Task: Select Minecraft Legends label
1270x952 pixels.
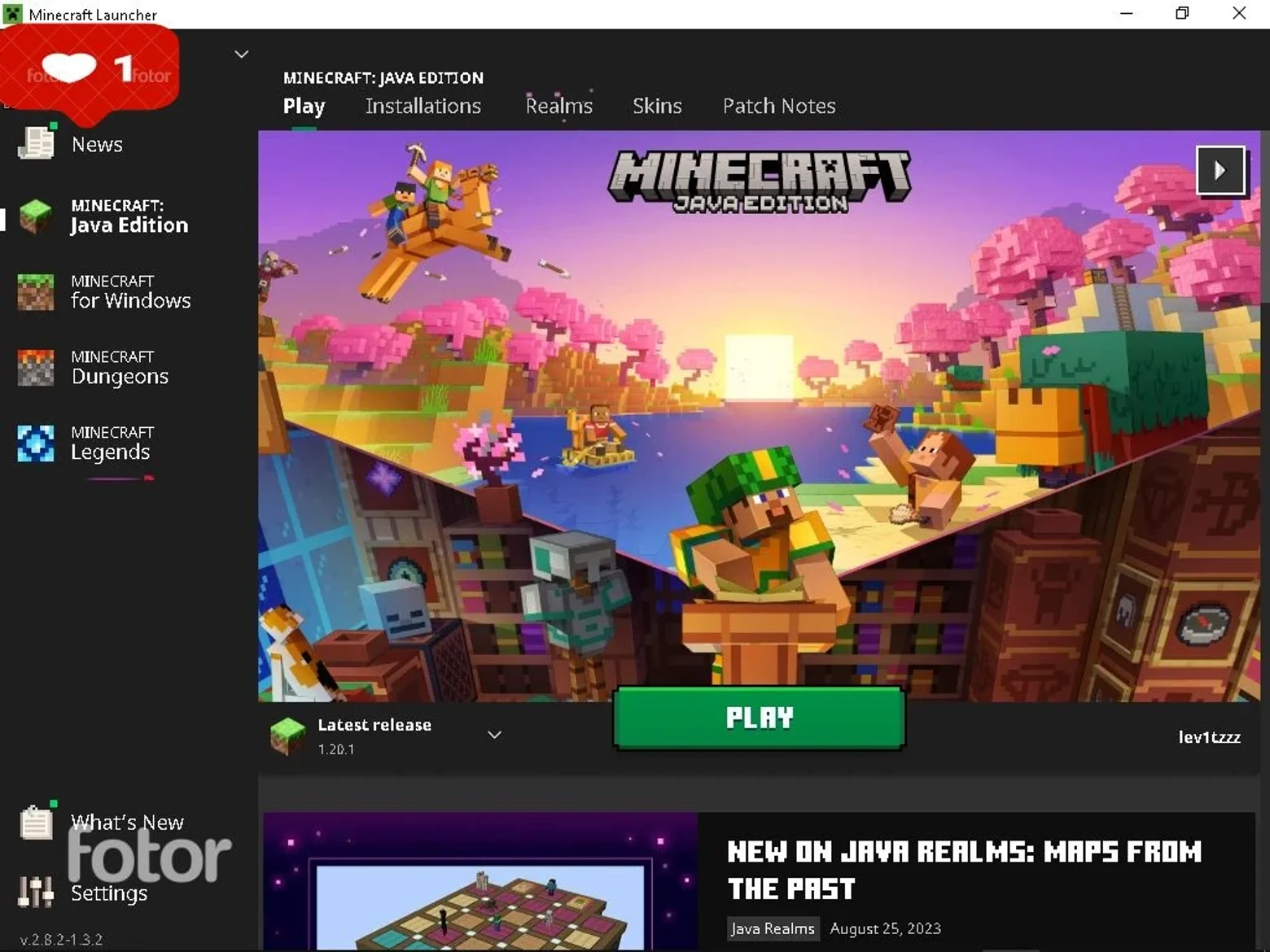Action: (x=112, y=443)
